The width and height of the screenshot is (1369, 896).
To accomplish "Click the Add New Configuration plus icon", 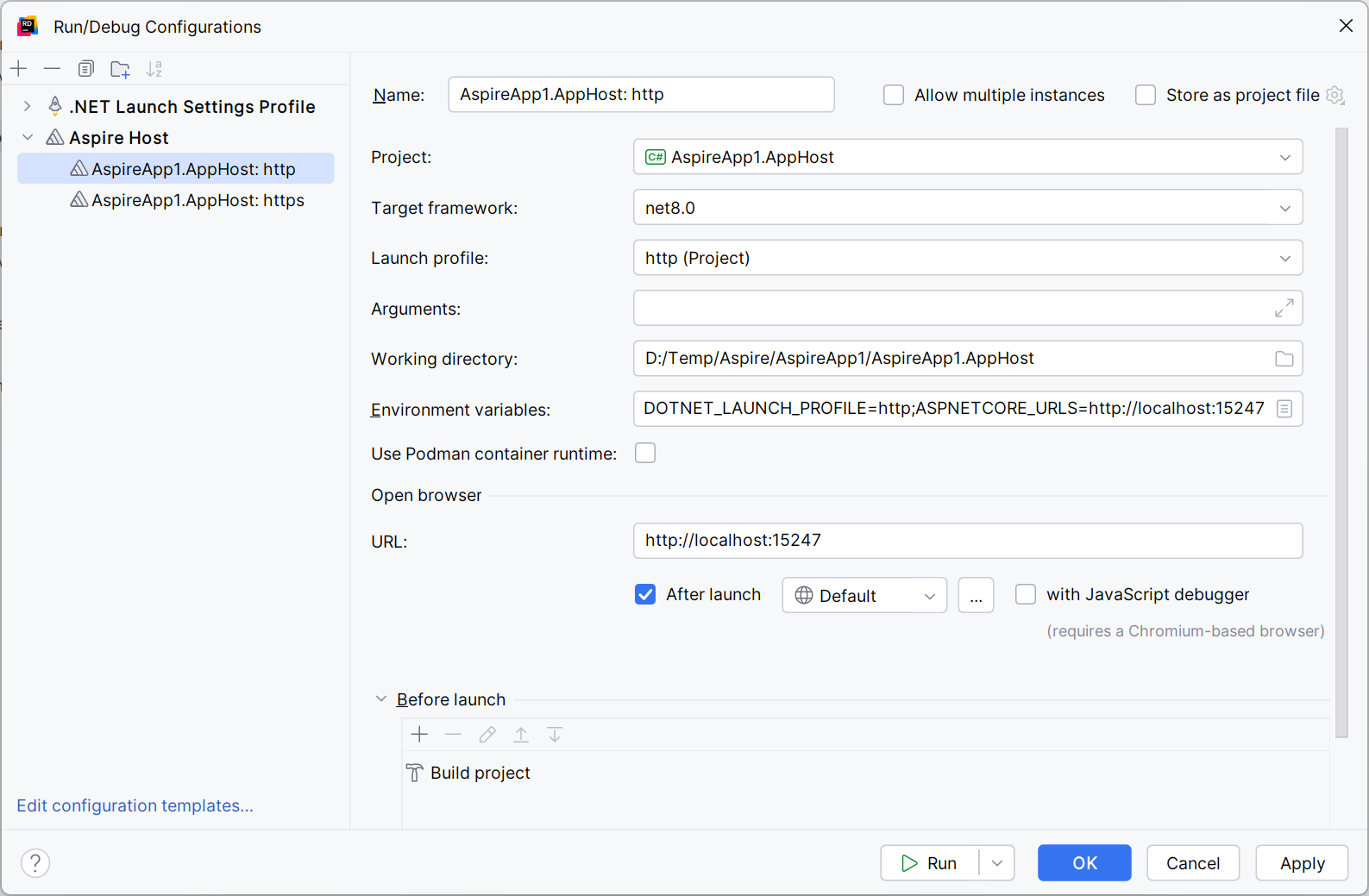I will (x=19, y=69).
